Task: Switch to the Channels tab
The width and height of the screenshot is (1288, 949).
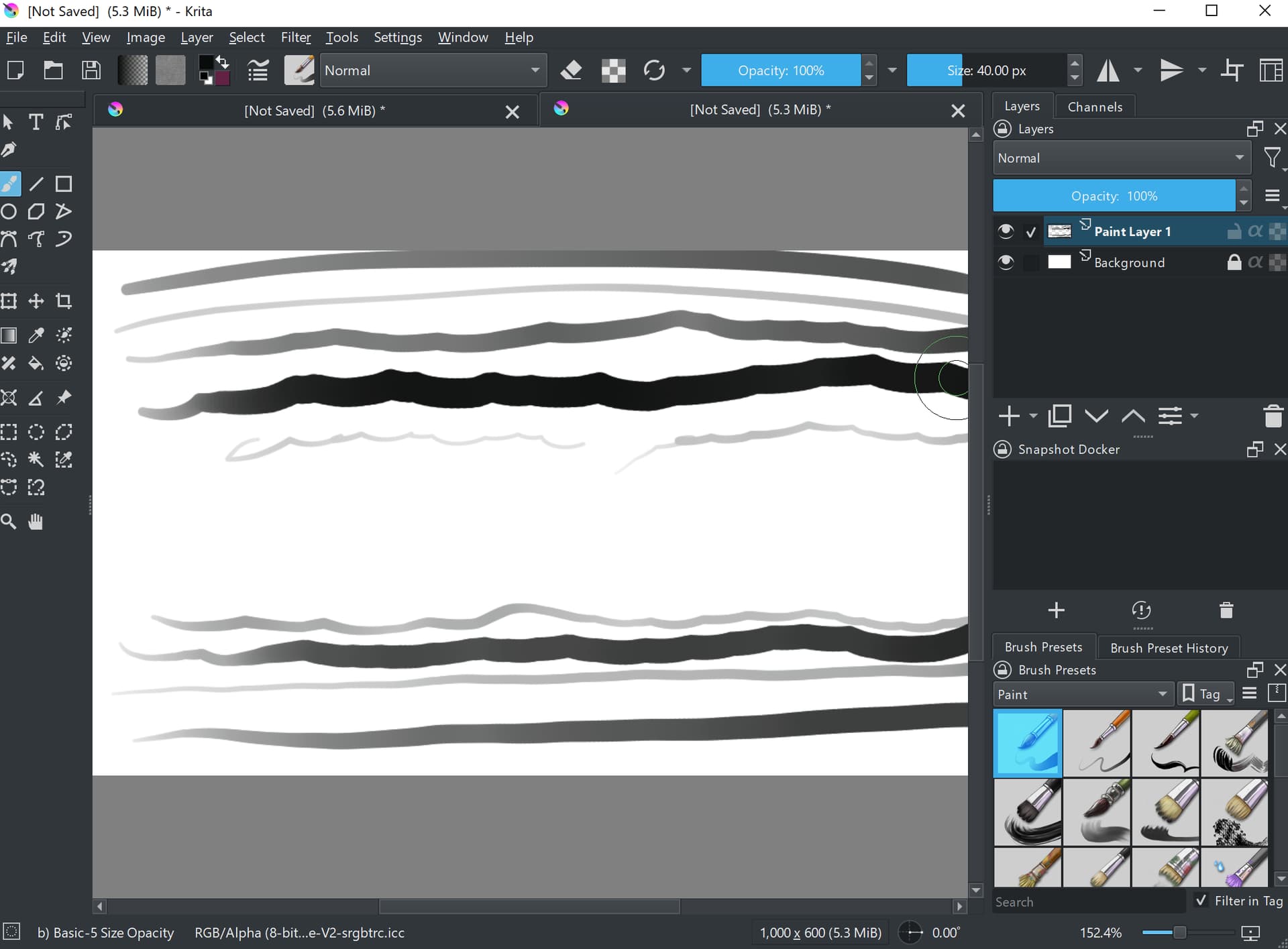Action: tap(1094, 107)
